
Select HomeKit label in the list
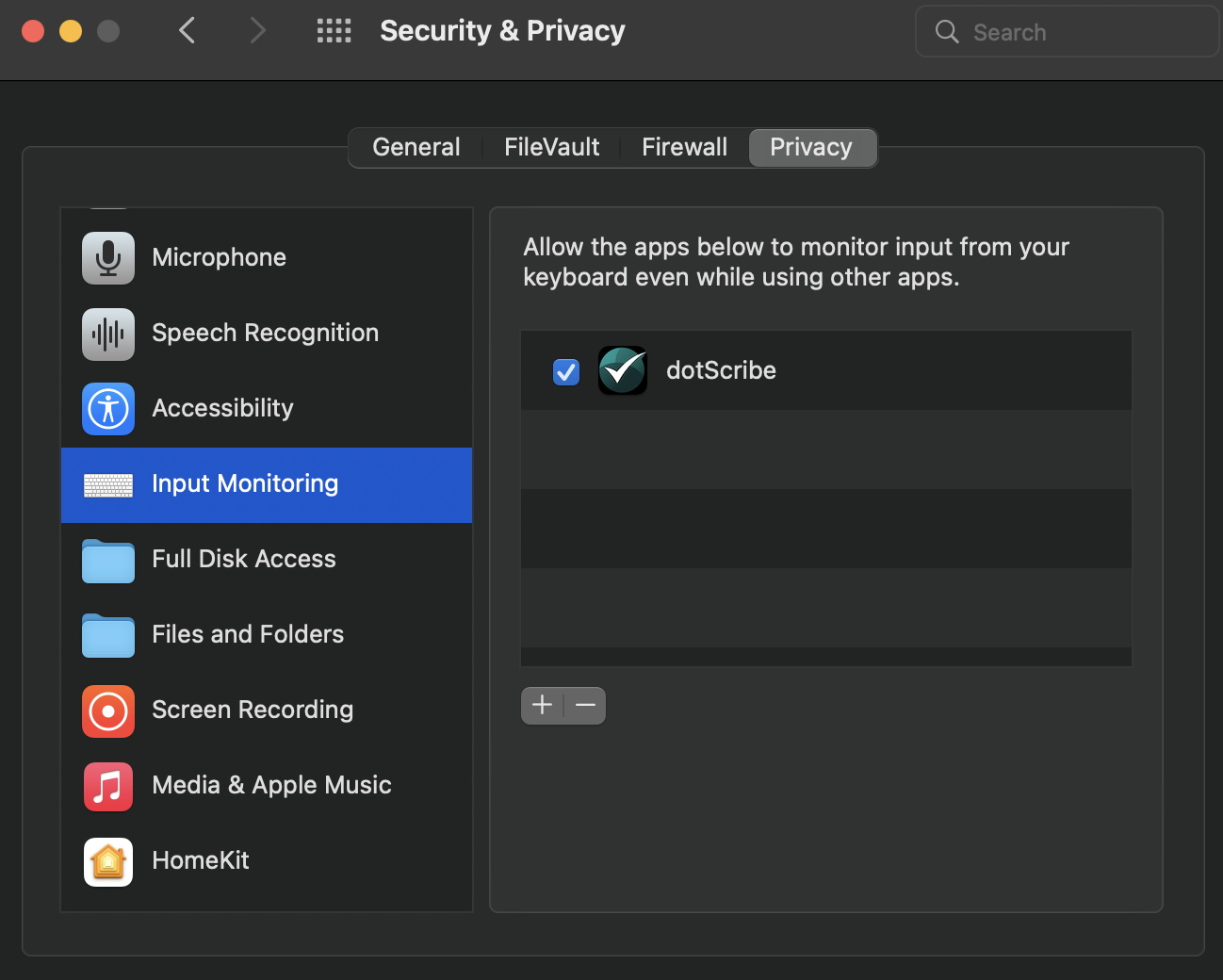[201, 860]
